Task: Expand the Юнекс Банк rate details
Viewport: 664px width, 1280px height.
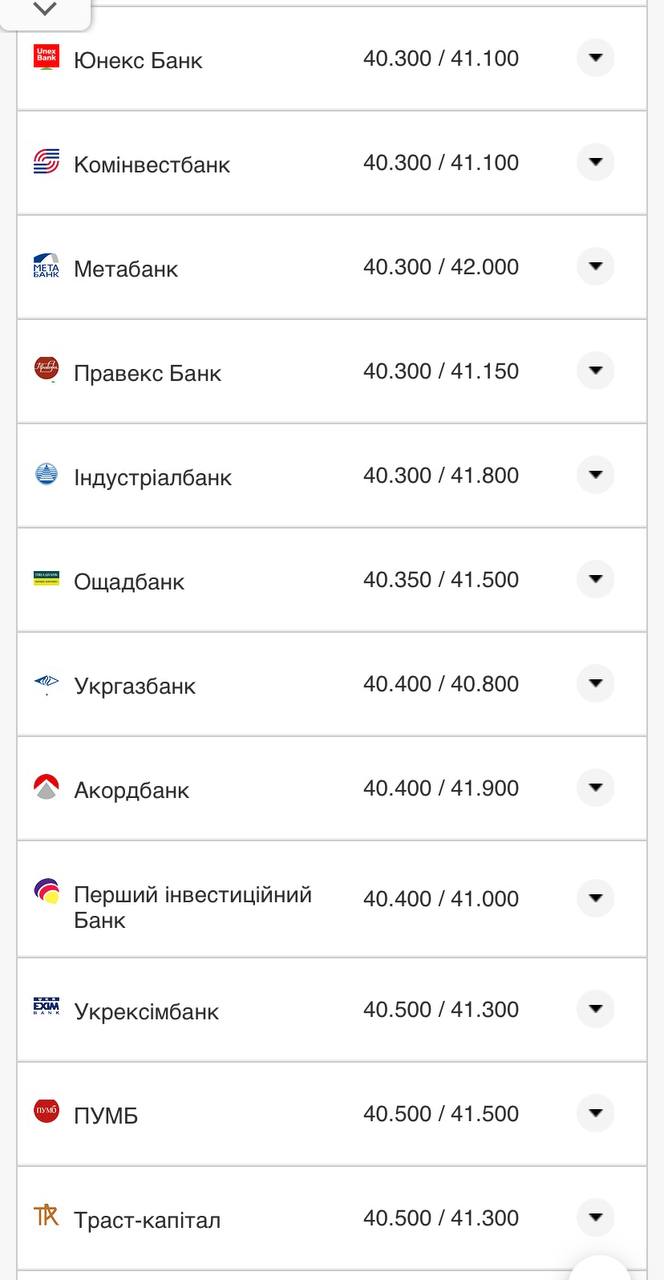Action: point(595,58)
